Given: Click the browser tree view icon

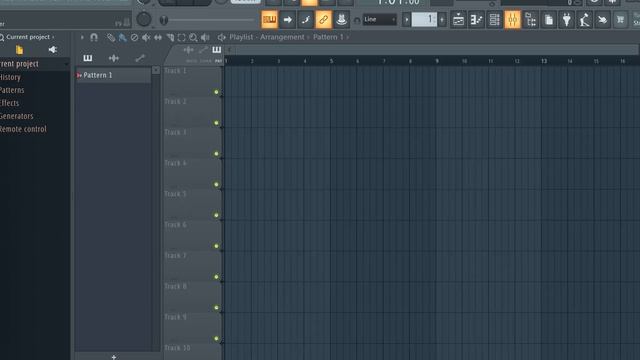Looking at the screenshot, I should pos(531,20).
